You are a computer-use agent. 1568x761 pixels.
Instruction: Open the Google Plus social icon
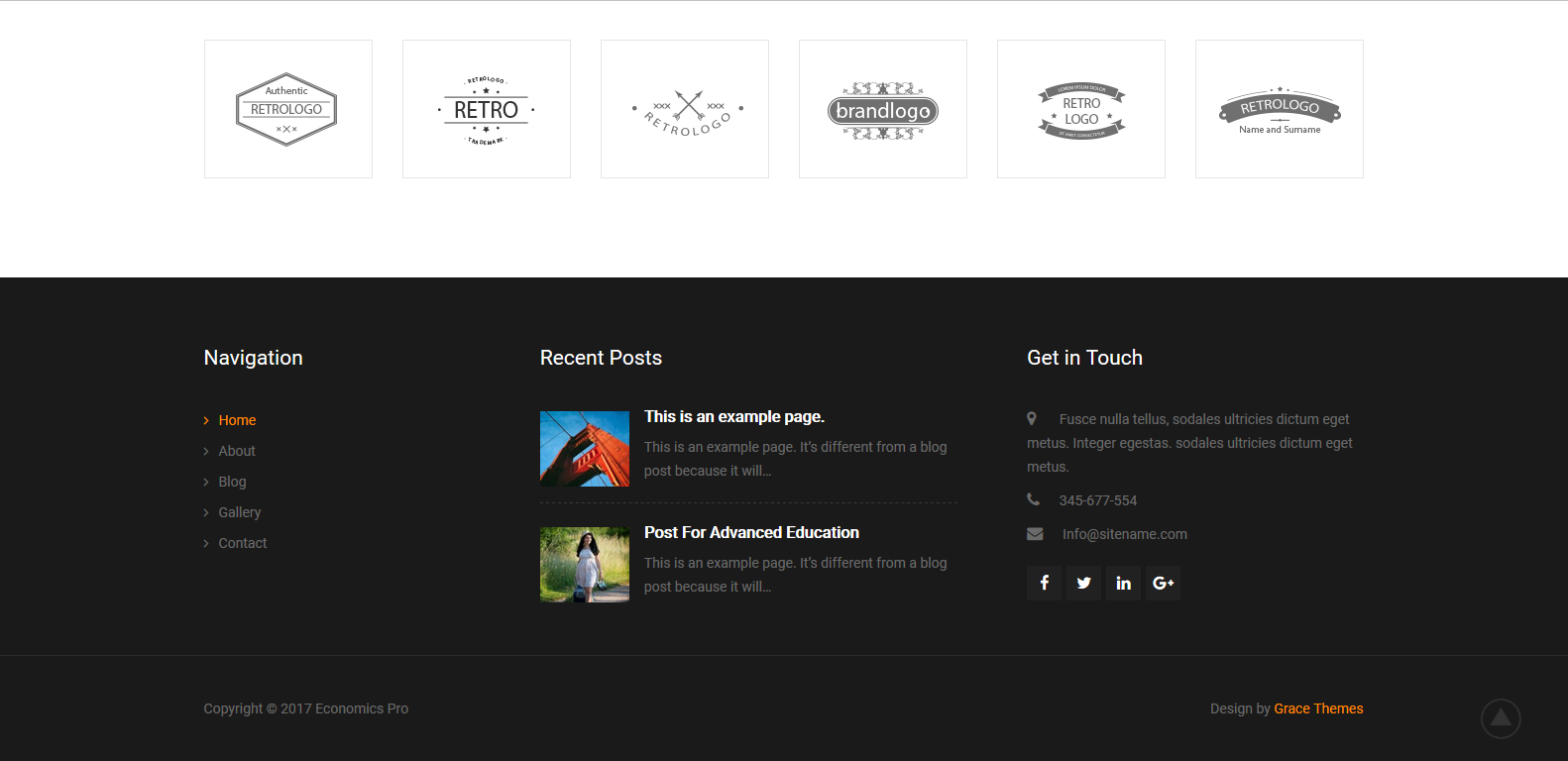(1163, 583)
